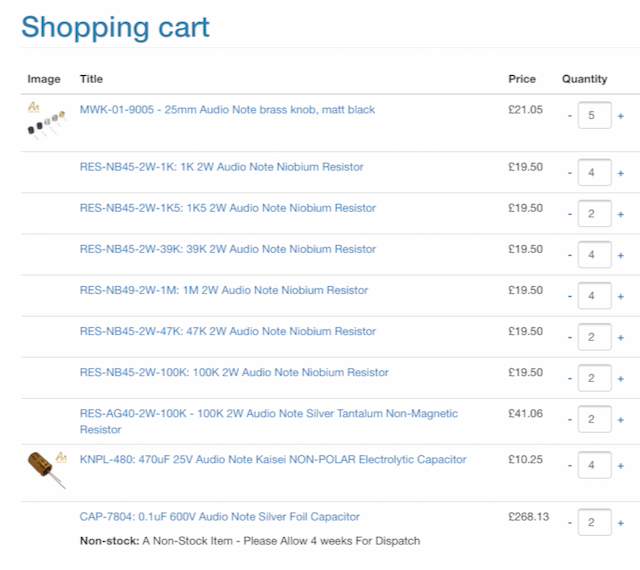Decrease quantity of Kaisei Electrolytic Capacitor

tap(570, 466)
